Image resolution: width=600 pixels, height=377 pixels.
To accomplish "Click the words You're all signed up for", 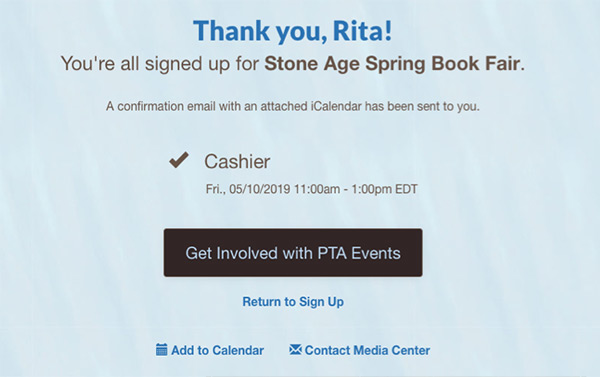I will [160, 64].
